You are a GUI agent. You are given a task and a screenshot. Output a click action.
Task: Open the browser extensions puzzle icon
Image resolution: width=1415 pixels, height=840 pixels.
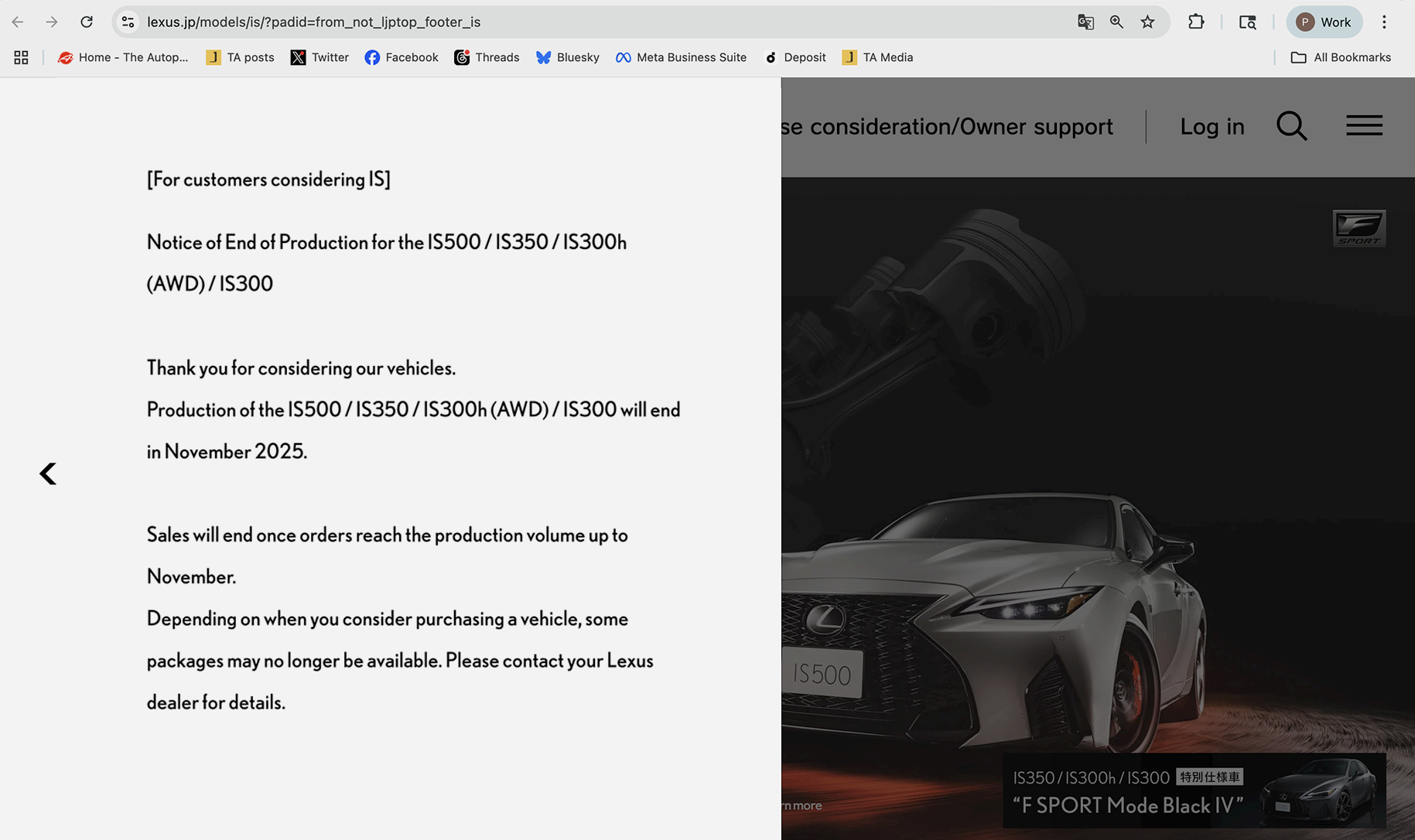1196,22
